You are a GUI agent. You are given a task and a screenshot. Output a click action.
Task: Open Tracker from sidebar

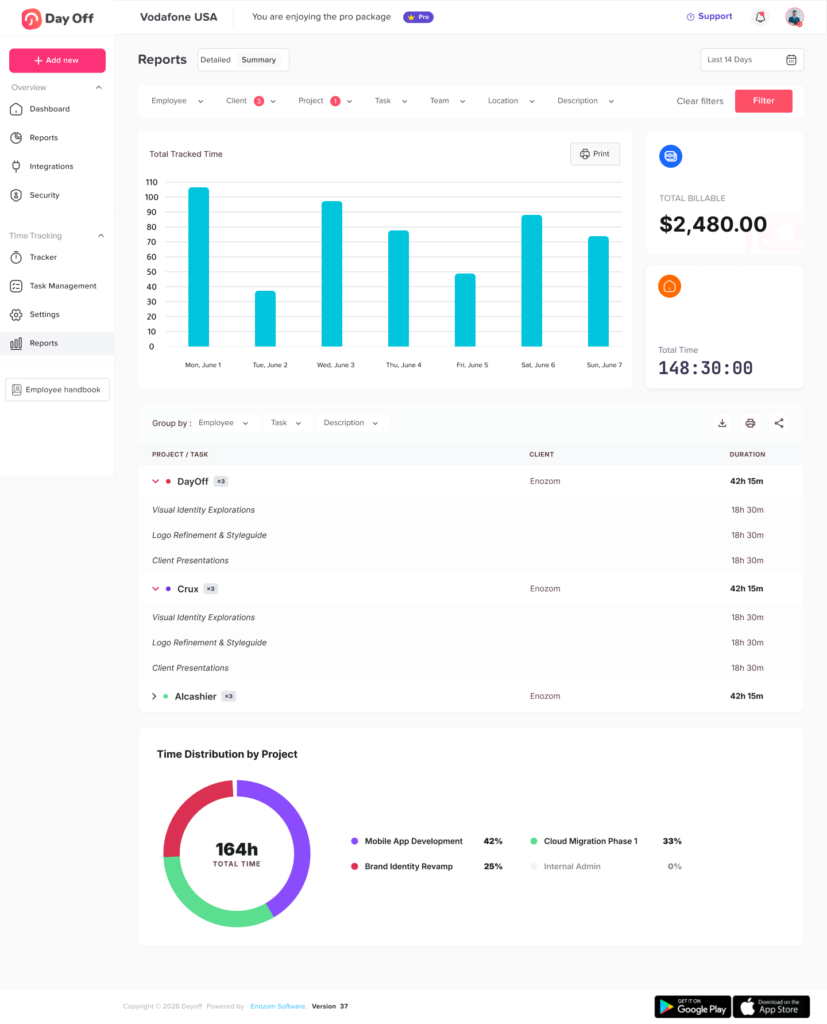click(x=43, y=257)
